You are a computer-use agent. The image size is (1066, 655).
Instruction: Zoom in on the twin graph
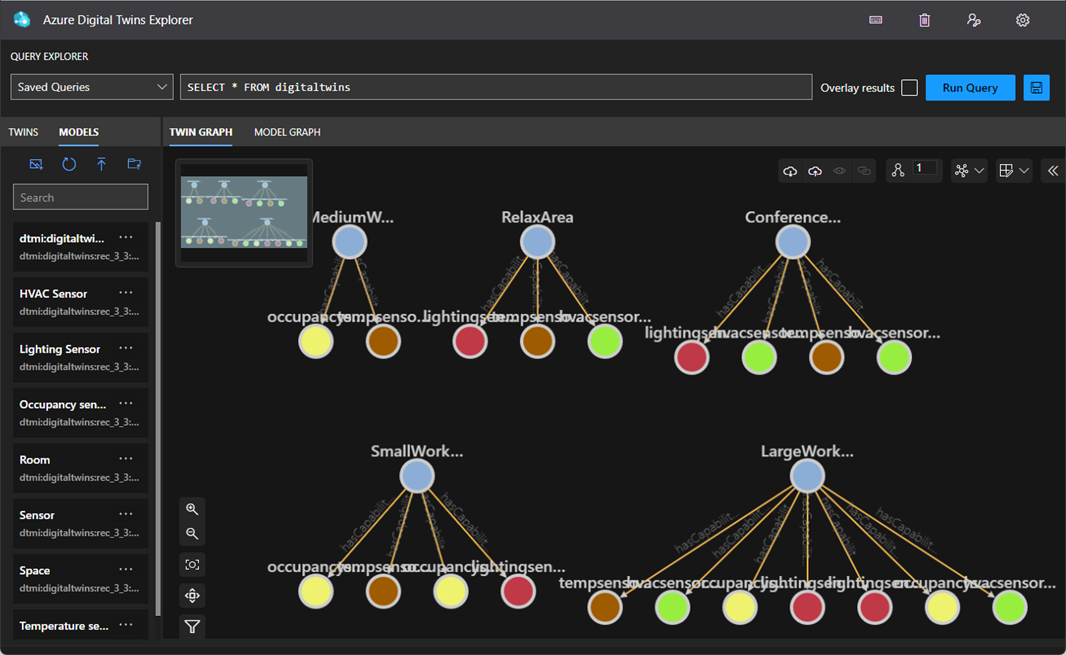coord(192,509)
